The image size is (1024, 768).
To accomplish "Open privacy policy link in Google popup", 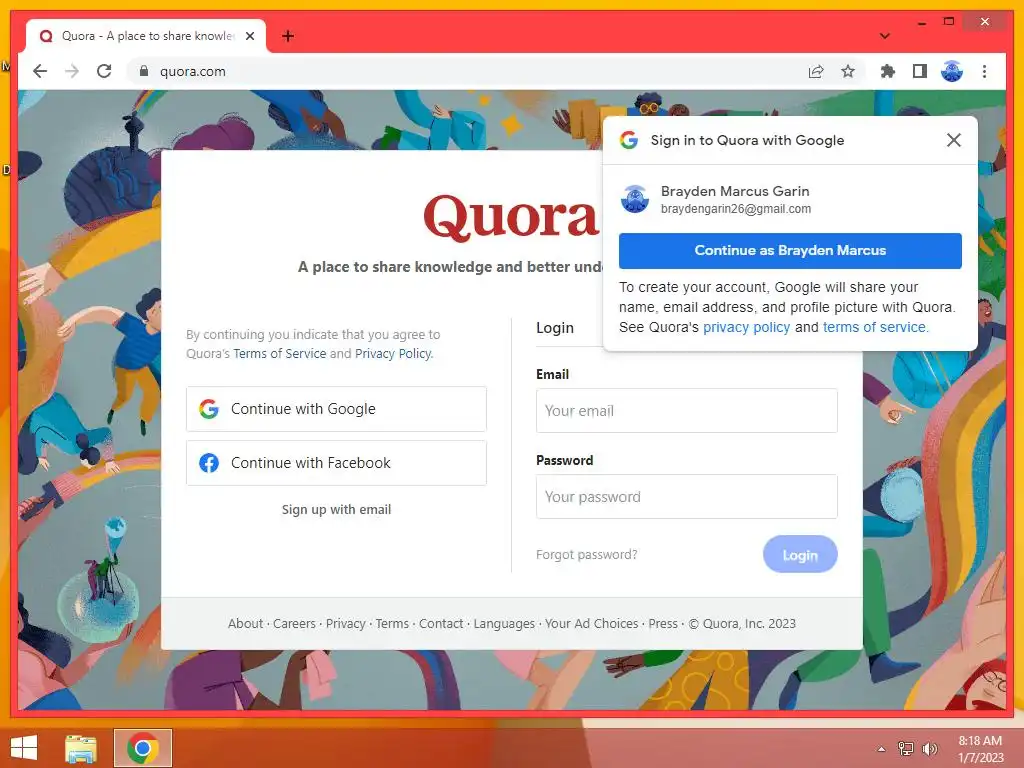I will tap(746, 327).
